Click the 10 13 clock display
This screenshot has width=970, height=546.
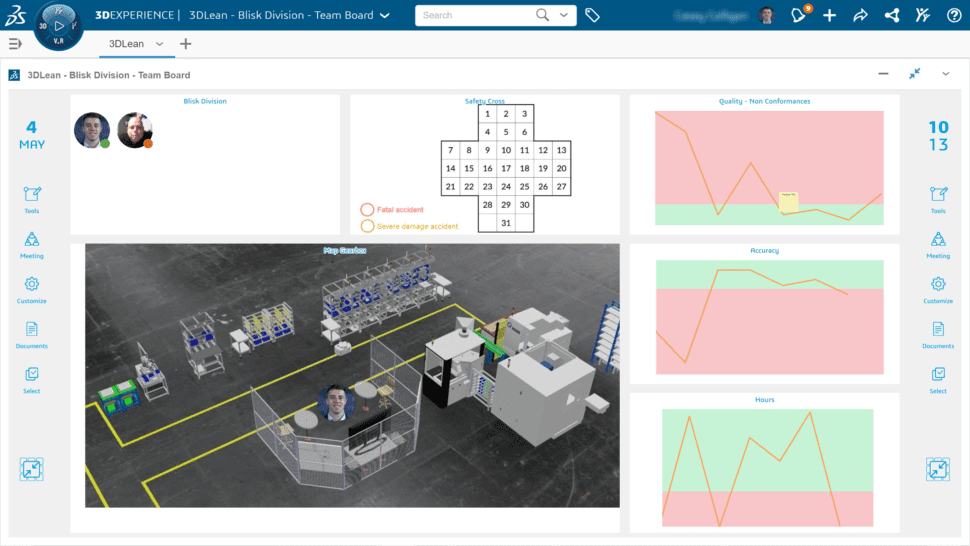pyautogui.click(x=938, y=135)
